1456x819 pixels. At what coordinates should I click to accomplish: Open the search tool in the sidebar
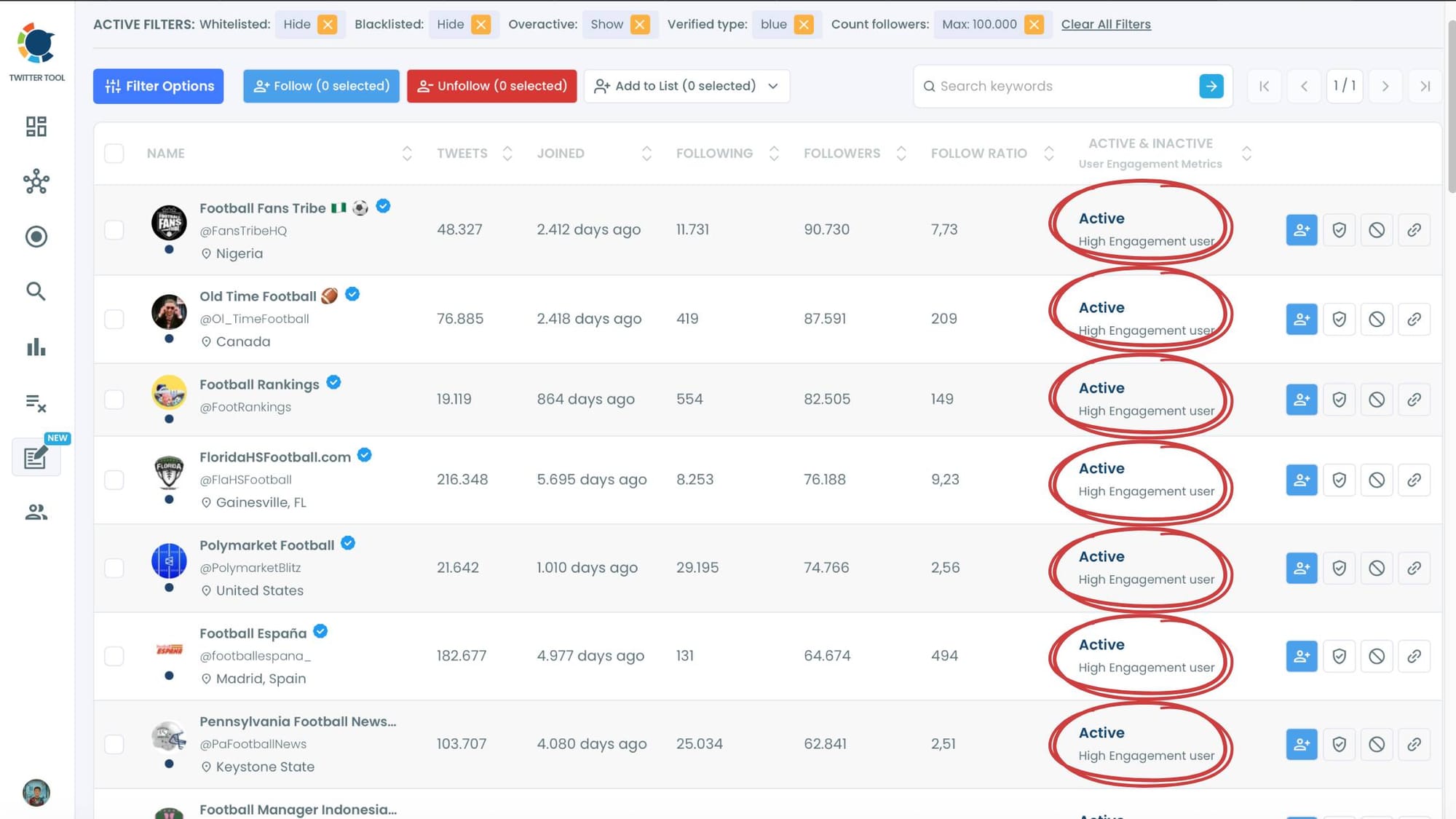[x=36, y=291]
